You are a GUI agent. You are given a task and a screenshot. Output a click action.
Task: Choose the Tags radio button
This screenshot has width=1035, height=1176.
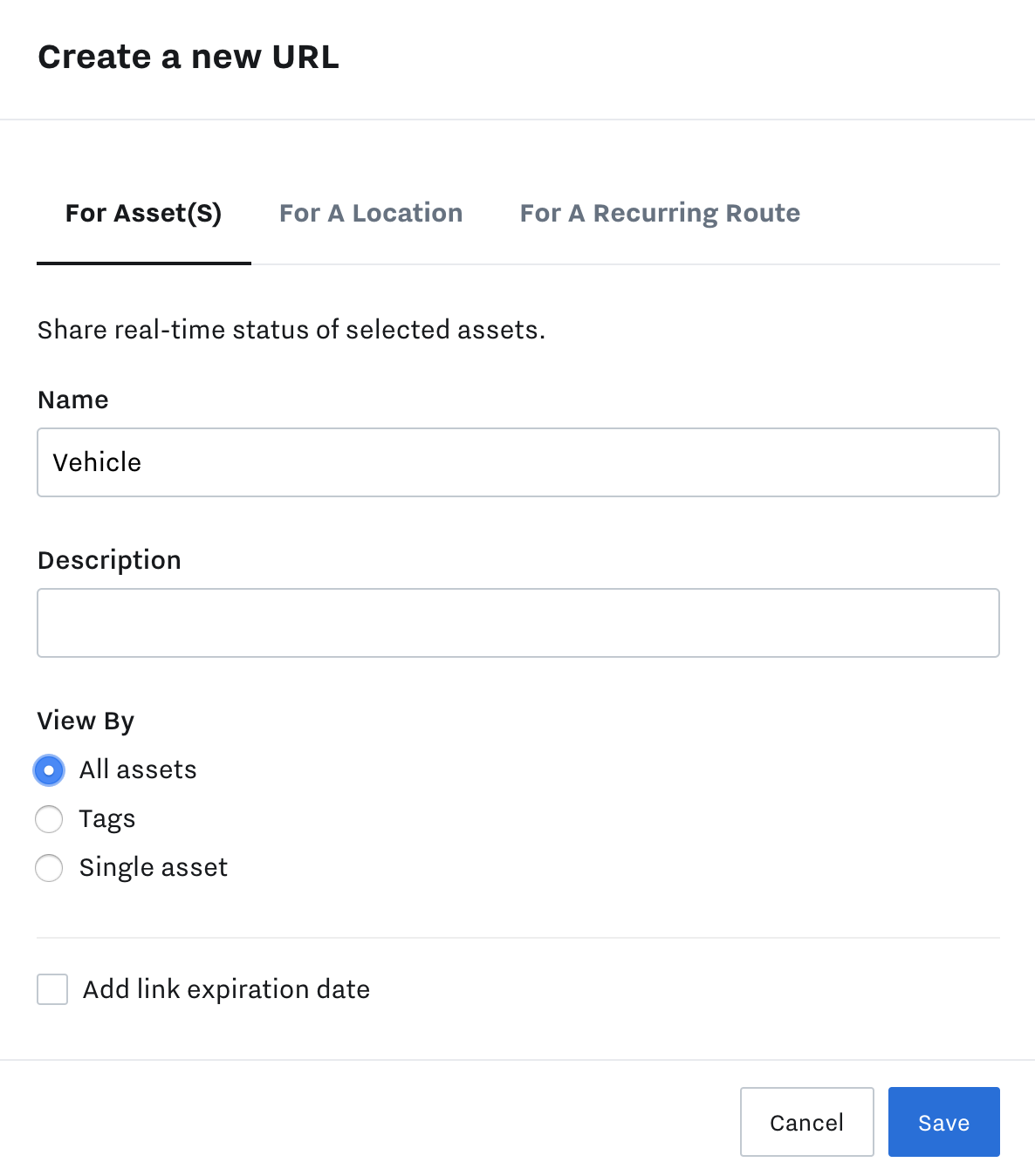(49, 819)
